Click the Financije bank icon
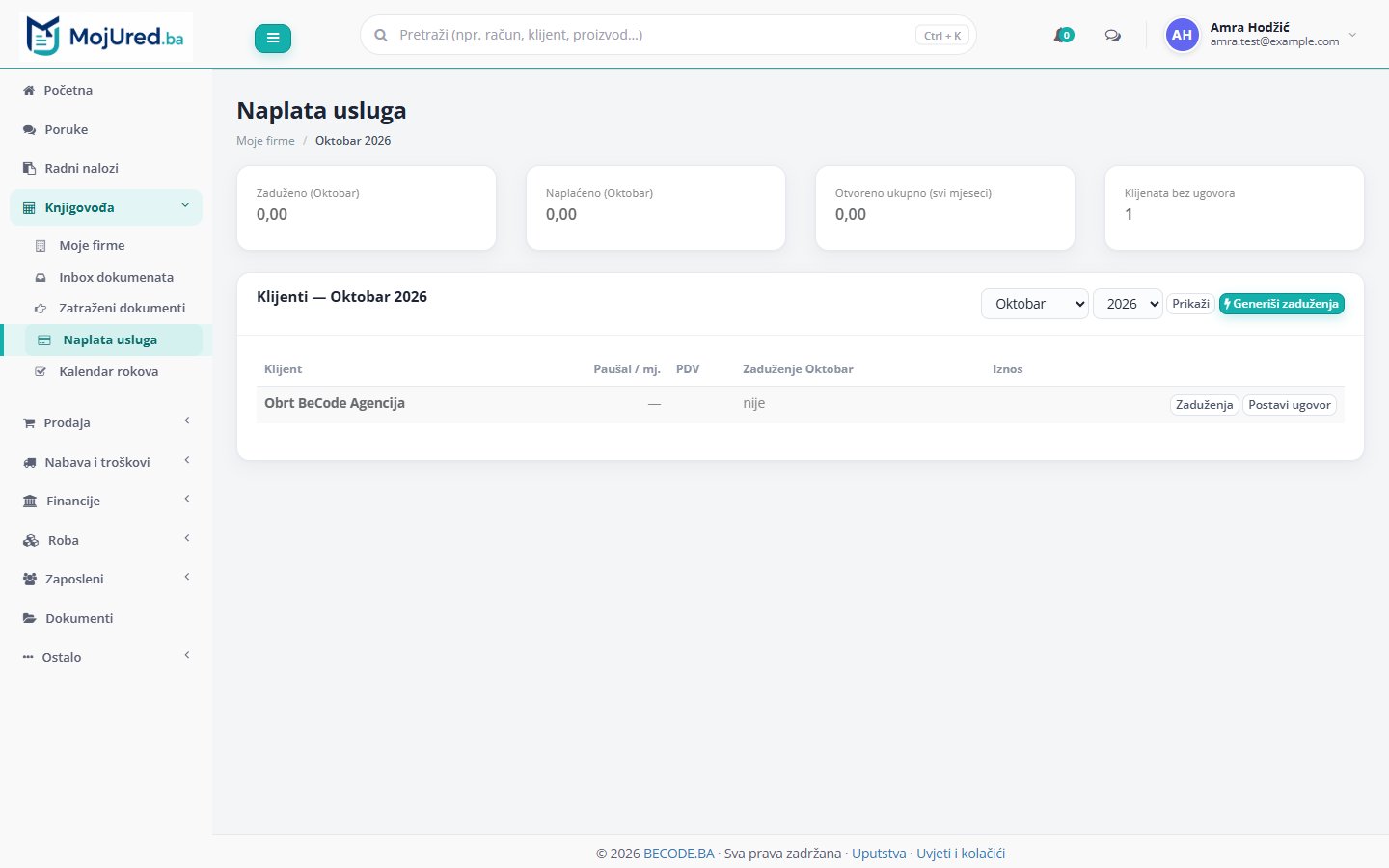The width and height of the screenshot is (1389, 868). (x=30, y=502)
